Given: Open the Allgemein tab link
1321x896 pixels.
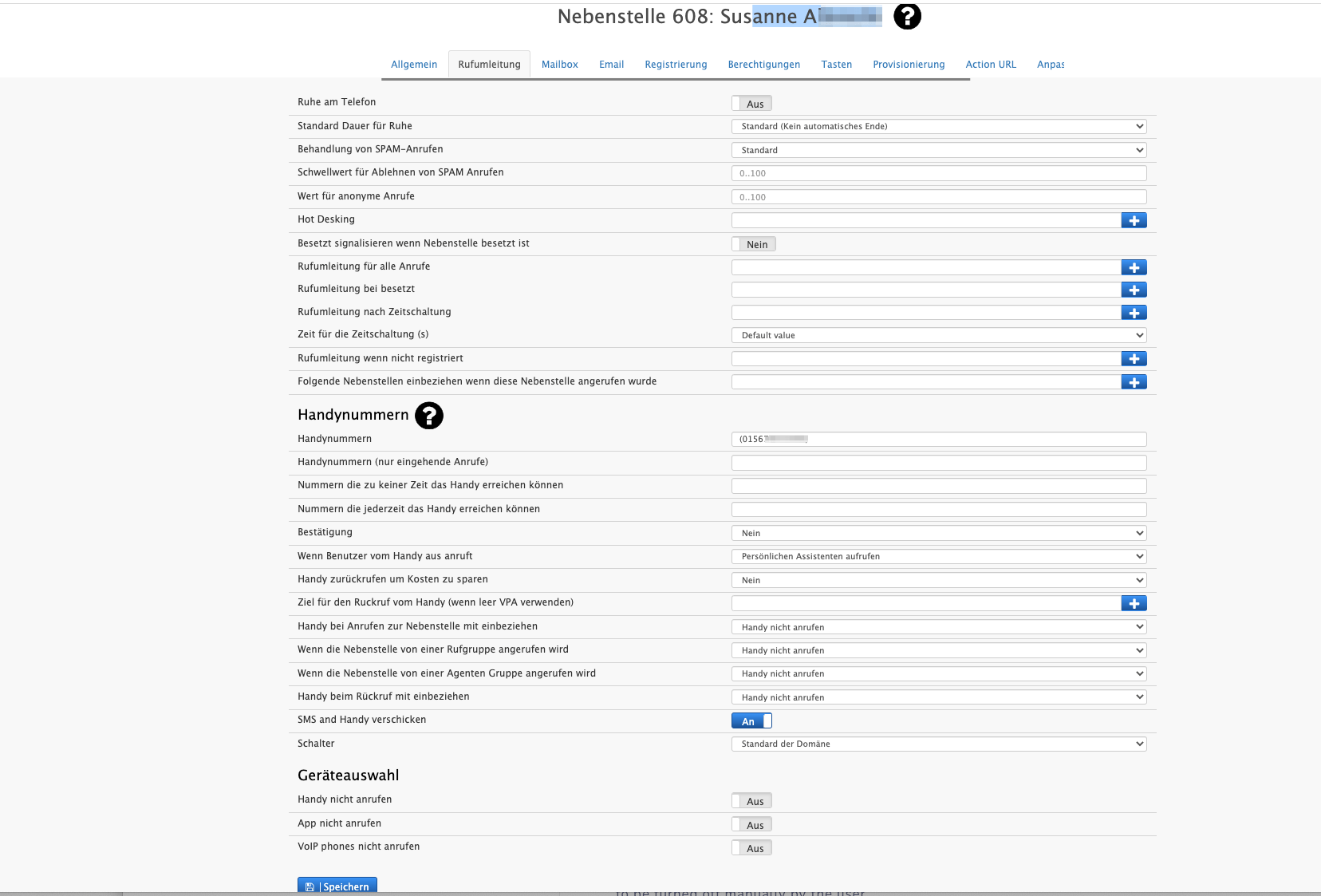Looking at the screenshot, I should 414,65.
